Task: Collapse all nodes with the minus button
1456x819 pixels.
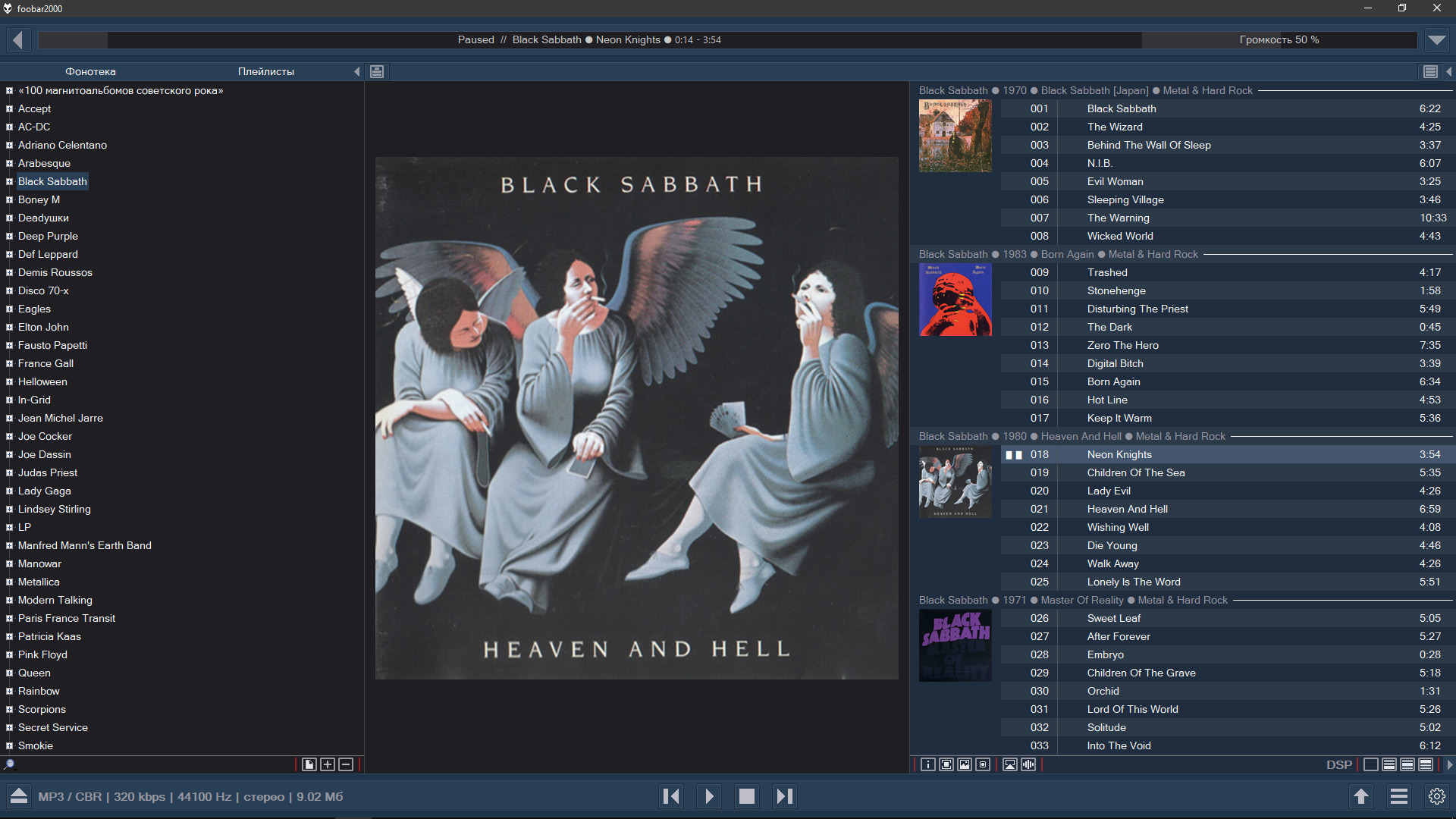Action: click(x=346, y=764)
